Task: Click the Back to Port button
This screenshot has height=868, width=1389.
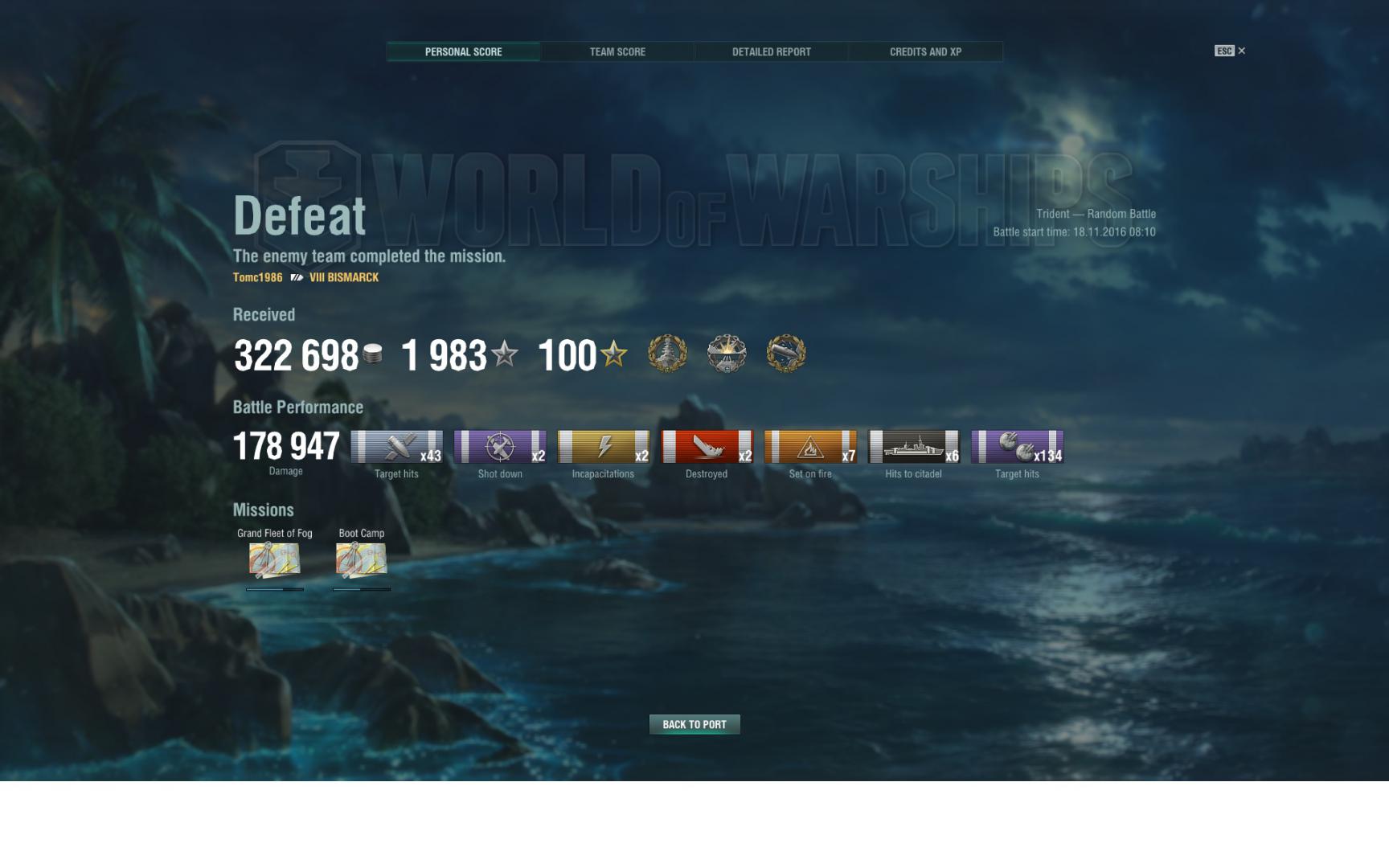Action: (x=694, y=724)
